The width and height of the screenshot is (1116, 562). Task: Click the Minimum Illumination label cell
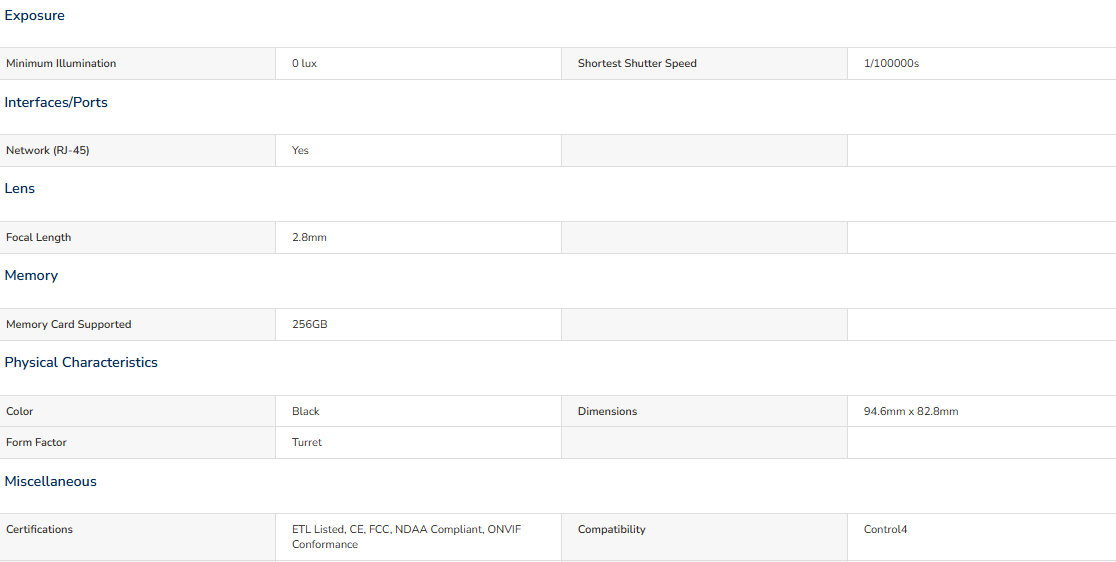(137, 63)
